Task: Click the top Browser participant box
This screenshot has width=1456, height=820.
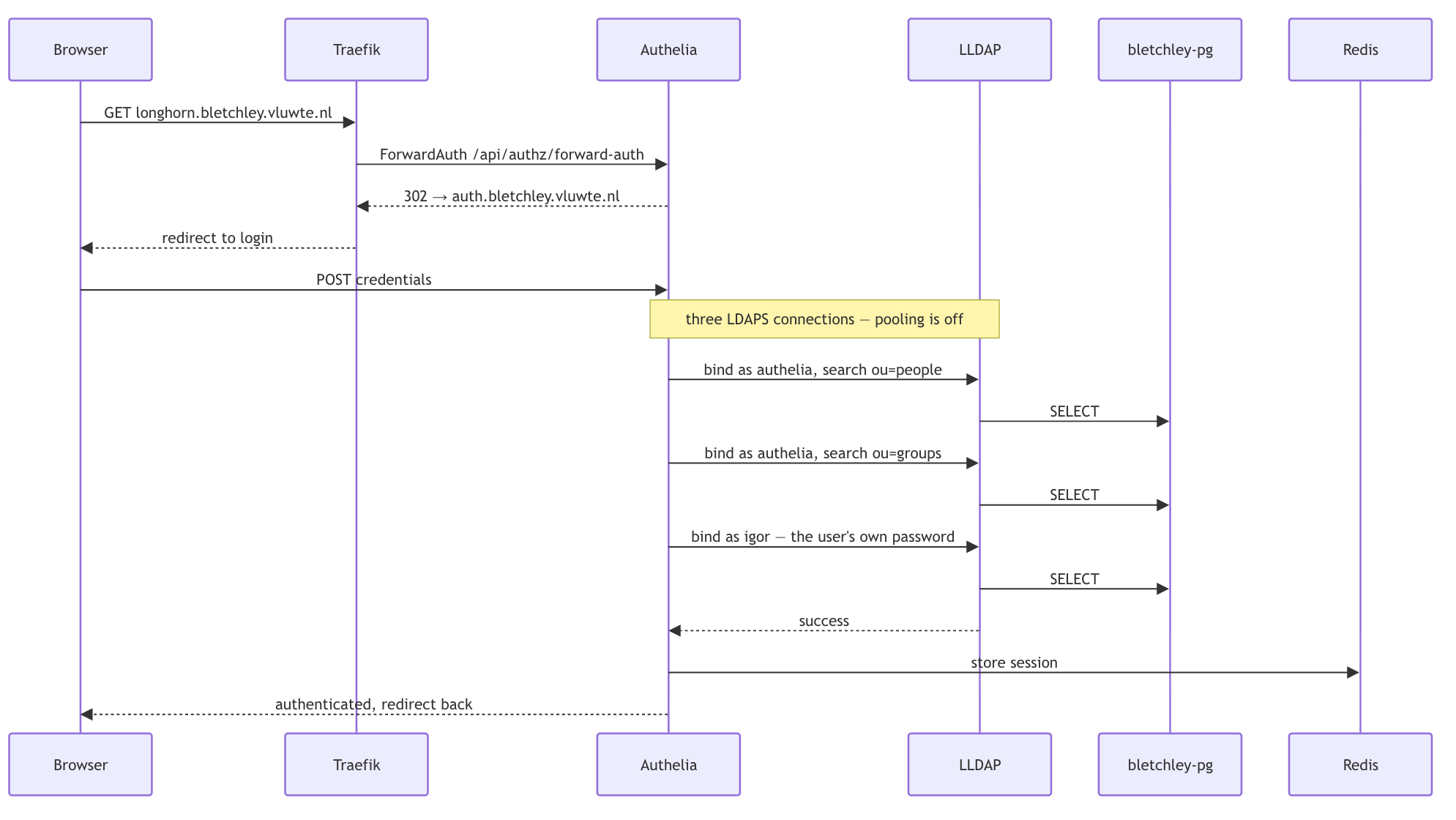Action: (81, 50)
